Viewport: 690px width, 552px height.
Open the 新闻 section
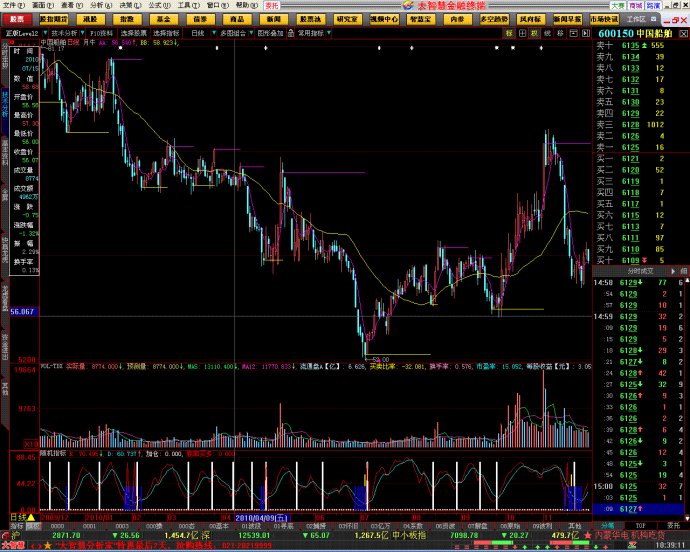pyautogui.click(x=274, y=19)
